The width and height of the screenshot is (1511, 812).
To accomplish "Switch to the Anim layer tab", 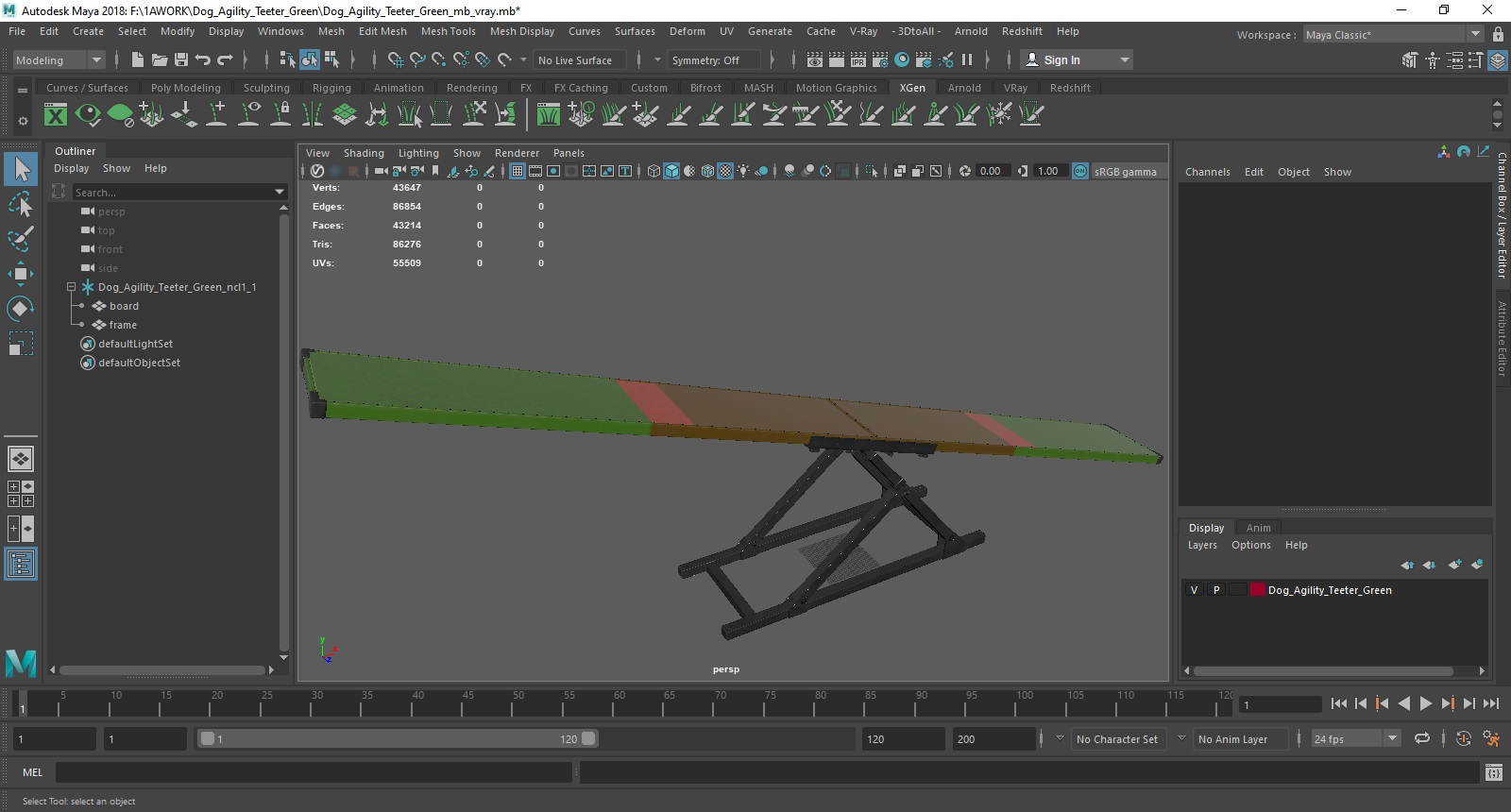I will (x=1258, y=528).
